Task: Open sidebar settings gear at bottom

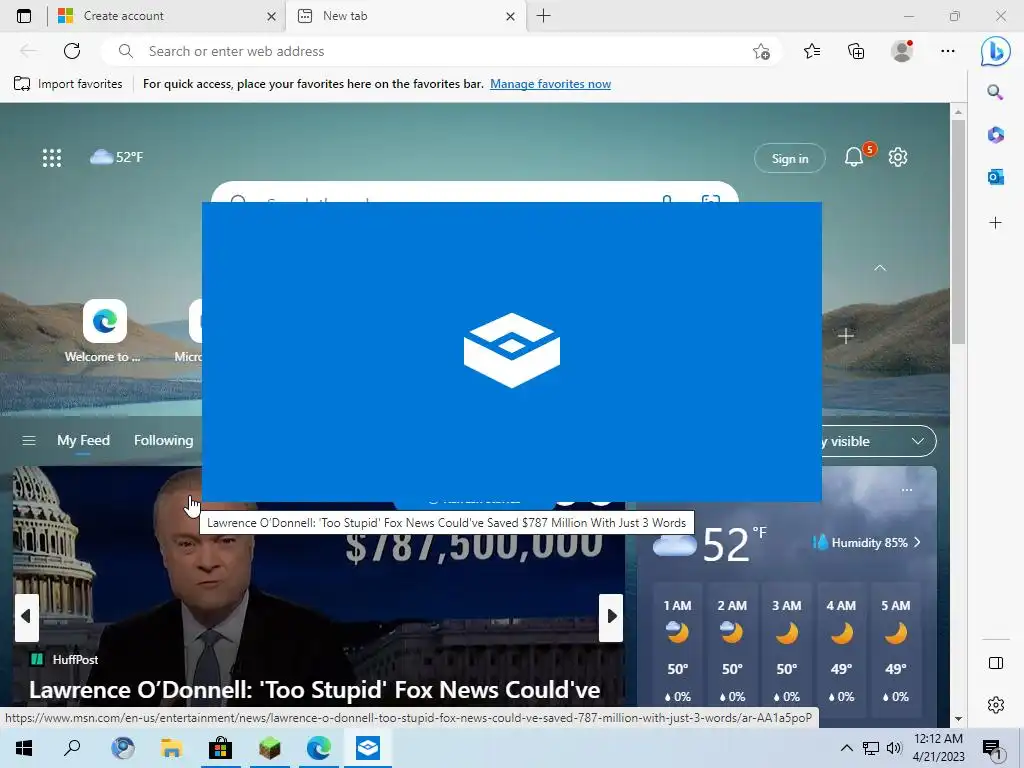Action: 995,705
